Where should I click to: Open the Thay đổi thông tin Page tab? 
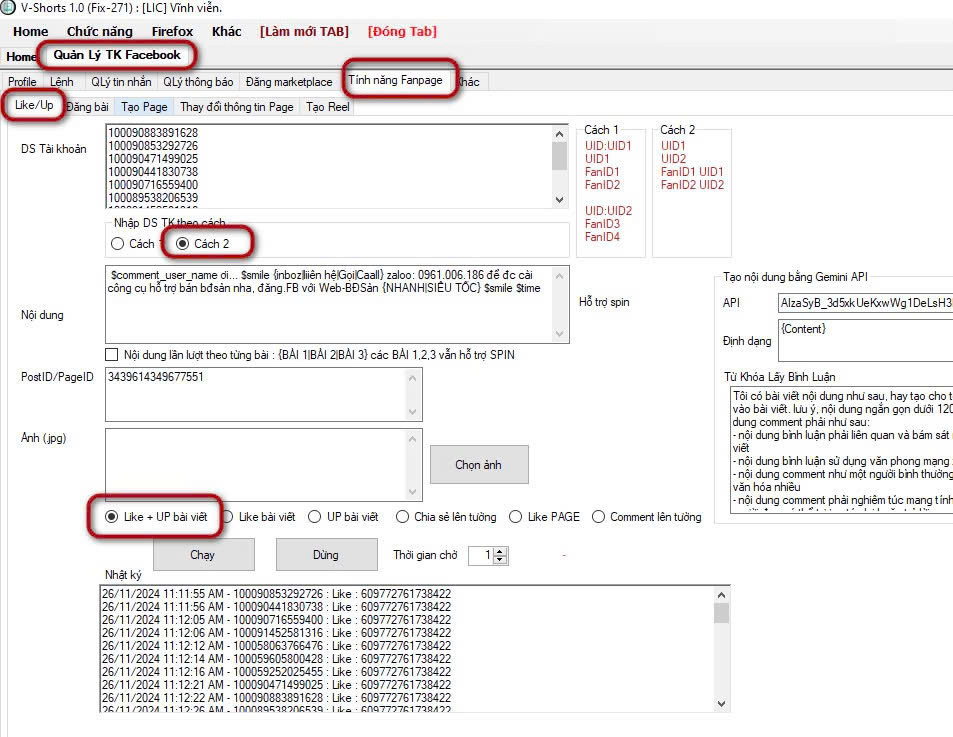(x=236, y=107)
